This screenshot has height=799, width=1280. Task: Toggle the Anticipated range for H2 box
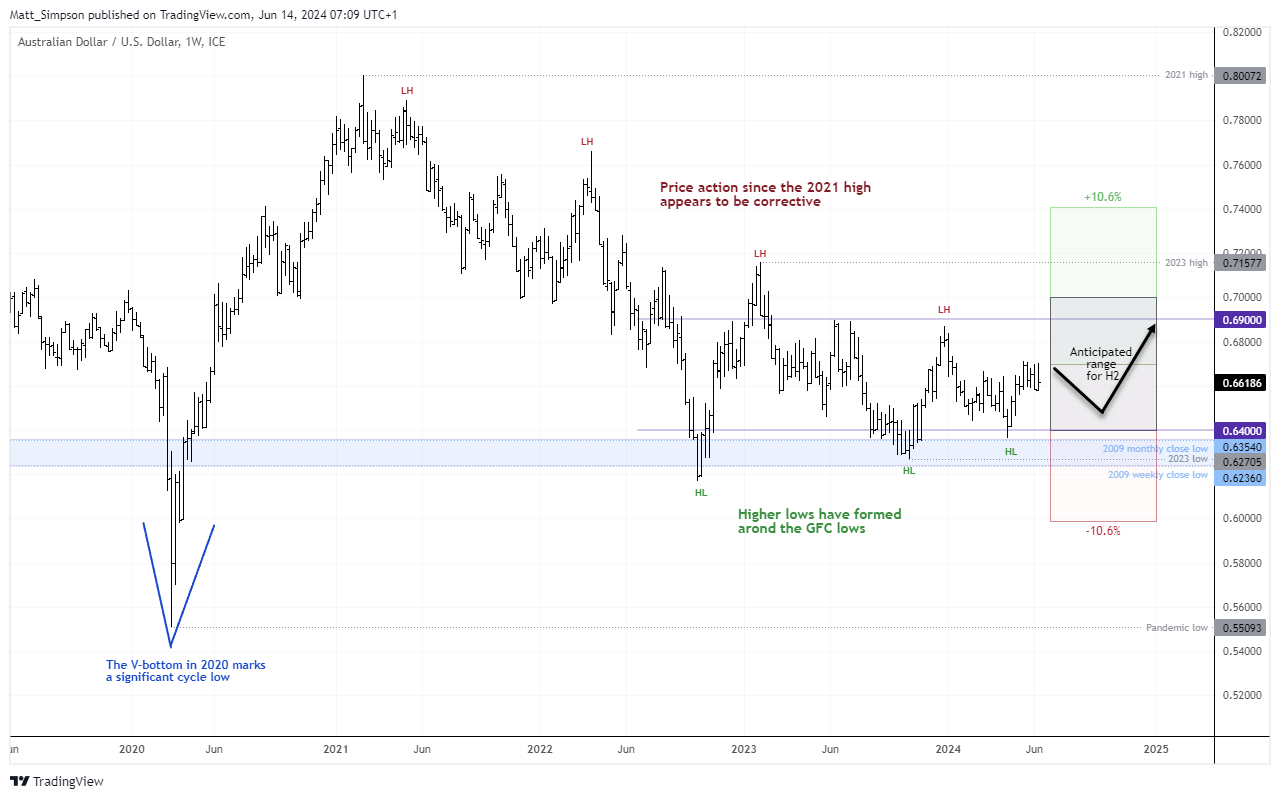pos(1102,365)
